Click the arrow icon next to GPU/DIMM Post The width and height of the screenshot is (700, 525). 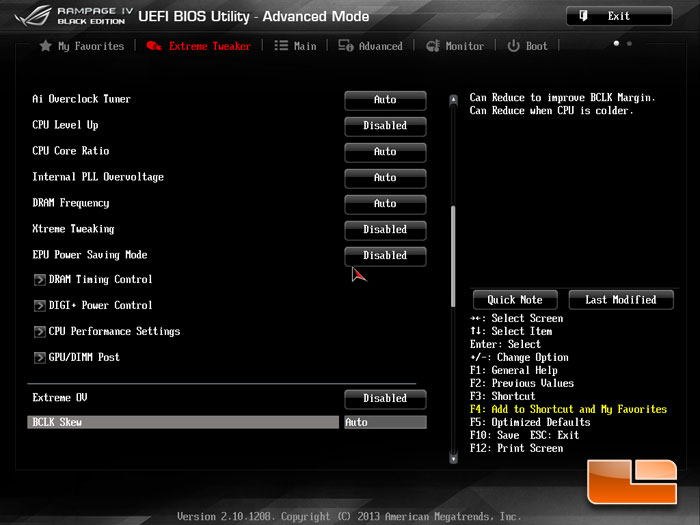pyautogui.click(x=40, y=358)
